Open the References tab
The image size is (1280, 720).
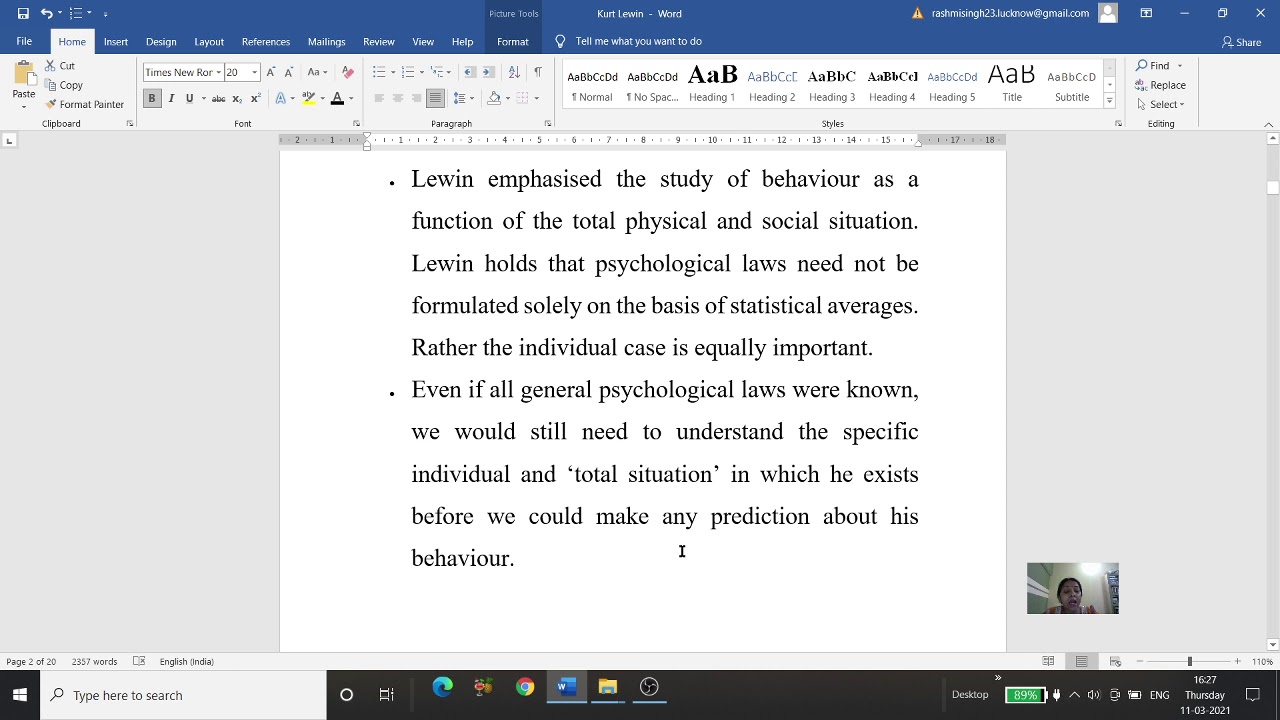266,41
